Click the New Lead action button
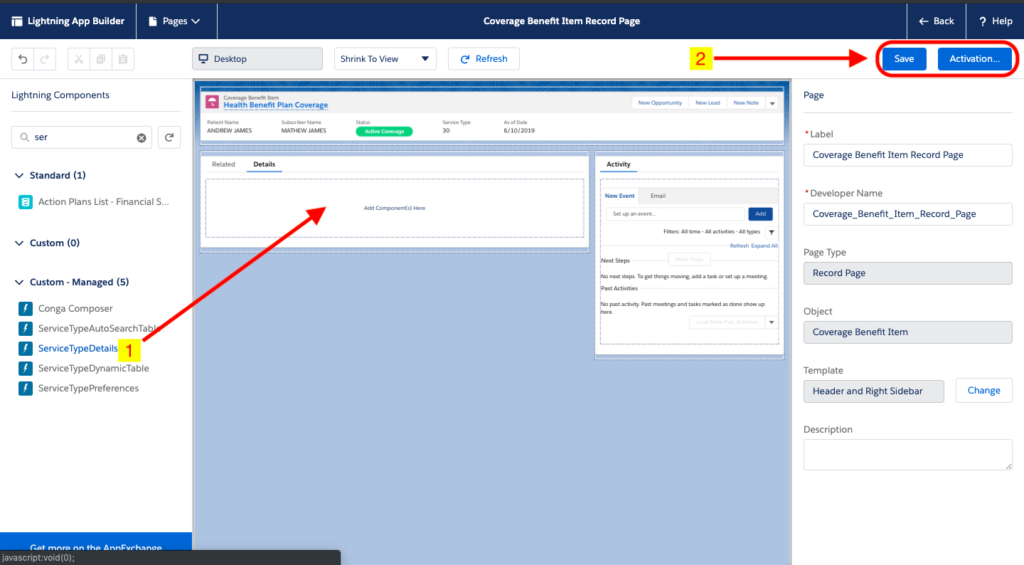1024x565 pixels. point(707,103)
